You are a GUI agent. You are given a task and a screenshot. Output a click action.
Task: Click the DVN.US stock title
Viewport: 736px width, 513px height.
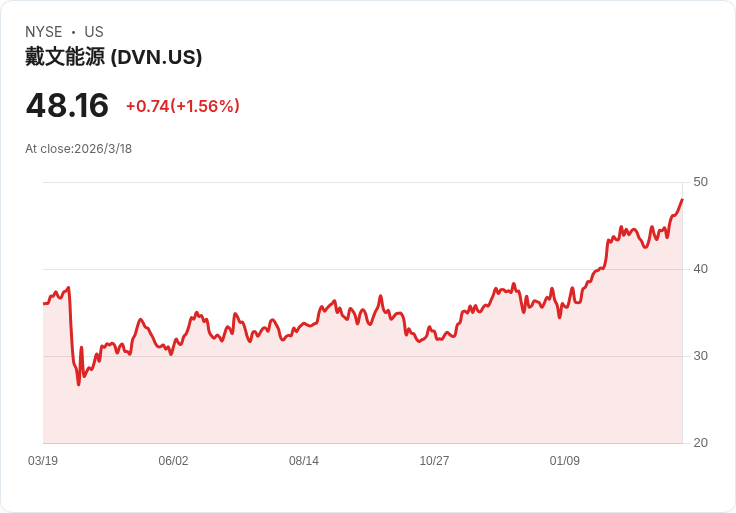[114, 57]
